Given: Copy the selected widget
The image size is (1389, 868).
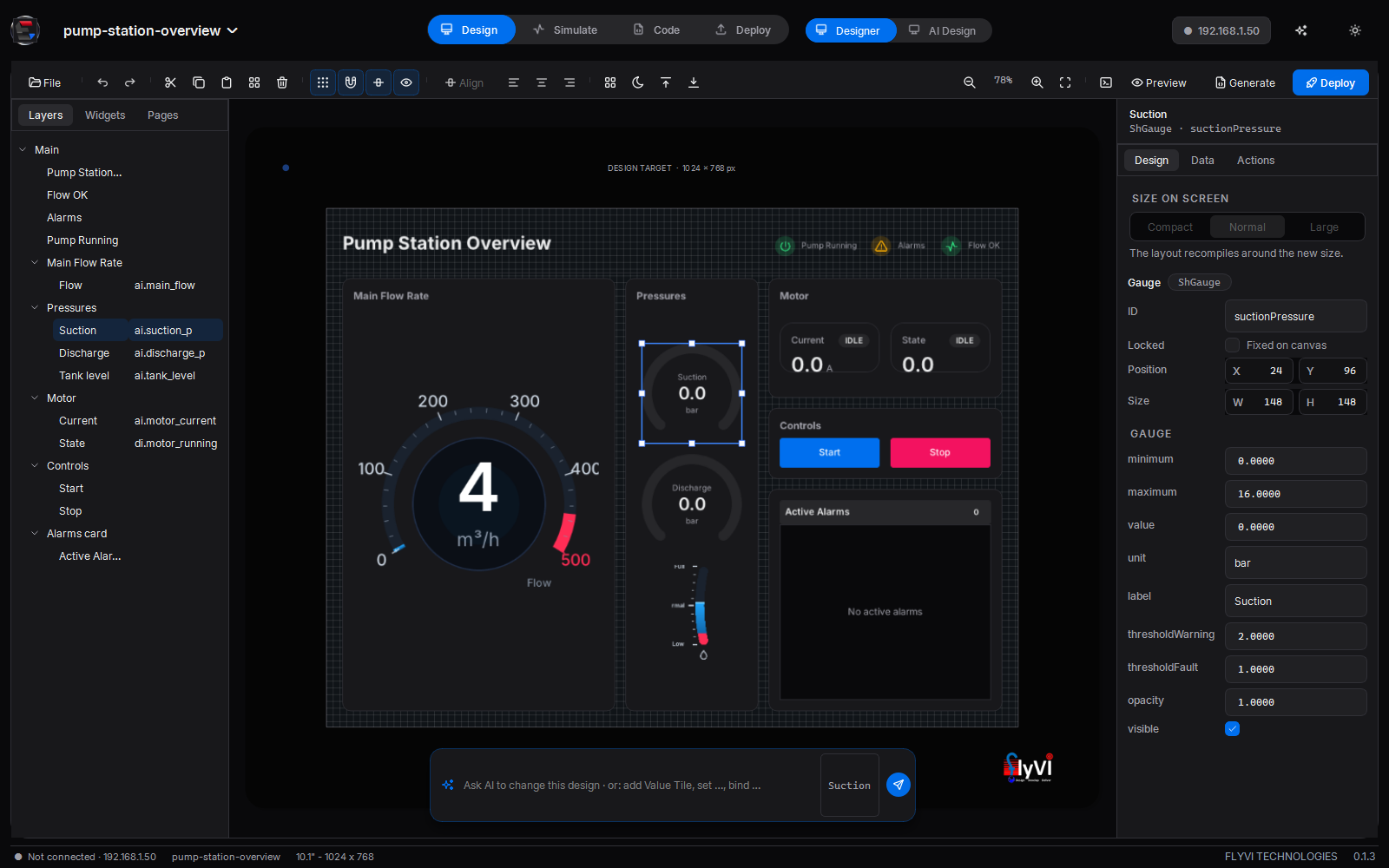Looking at the screenshot, I should tap(199, 82).
